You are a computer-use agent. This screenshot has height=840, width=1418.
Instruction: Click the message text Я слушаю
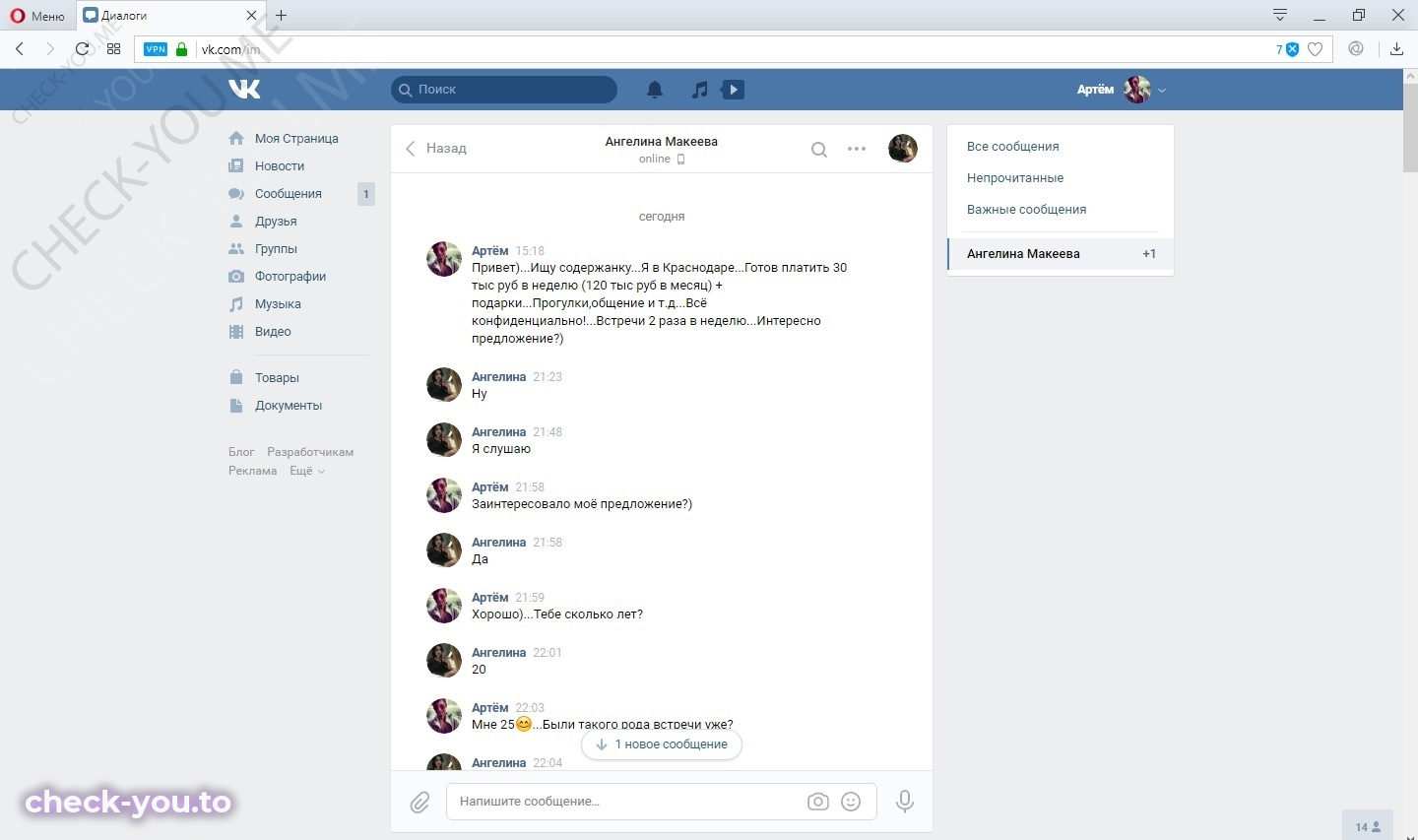point(501,449)
